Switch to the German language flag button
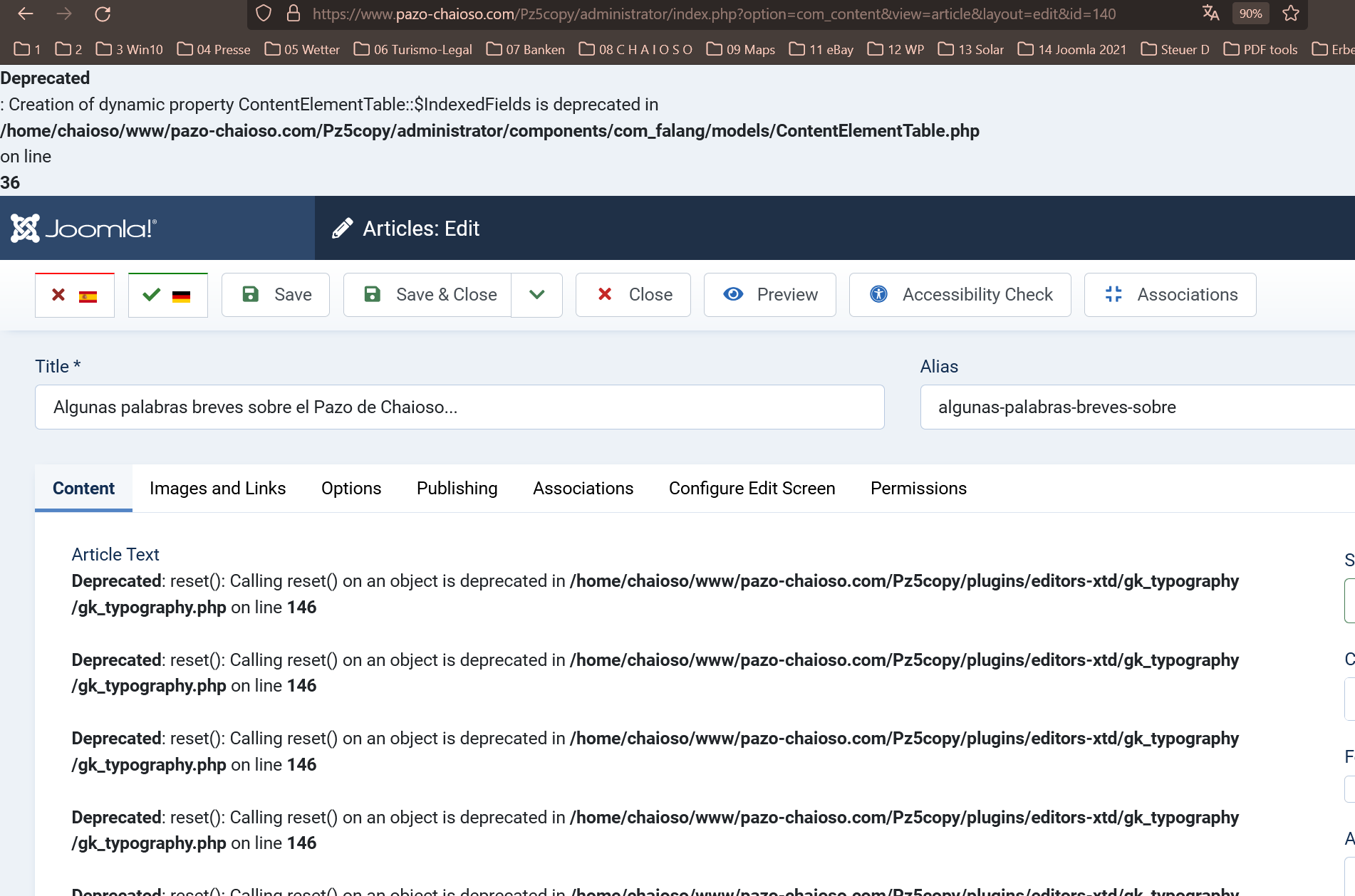The width and height of the screenshot is (1355, 896). click(168, 295)
